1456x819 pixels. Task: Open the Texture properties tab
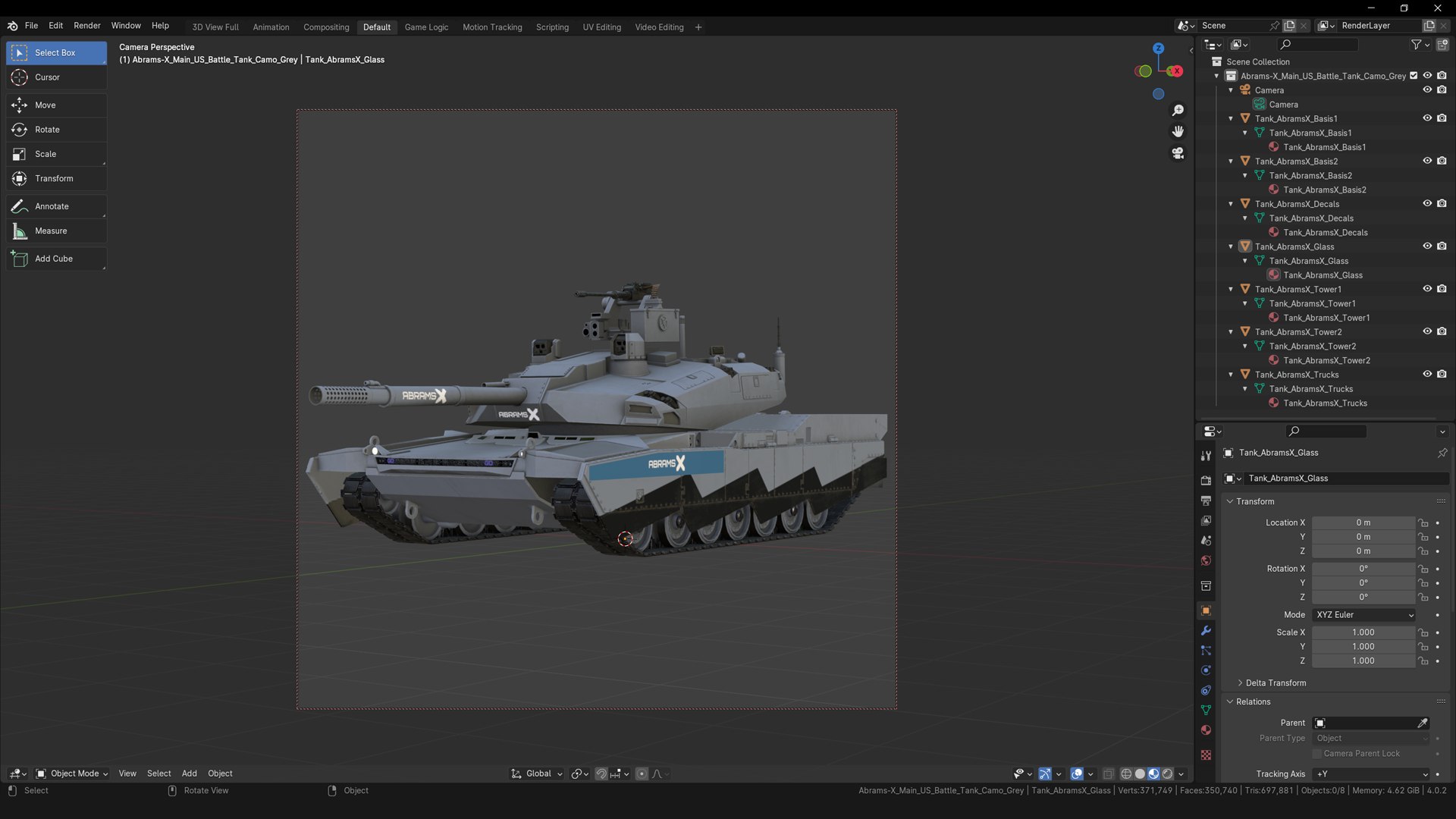click(1206, 755)
